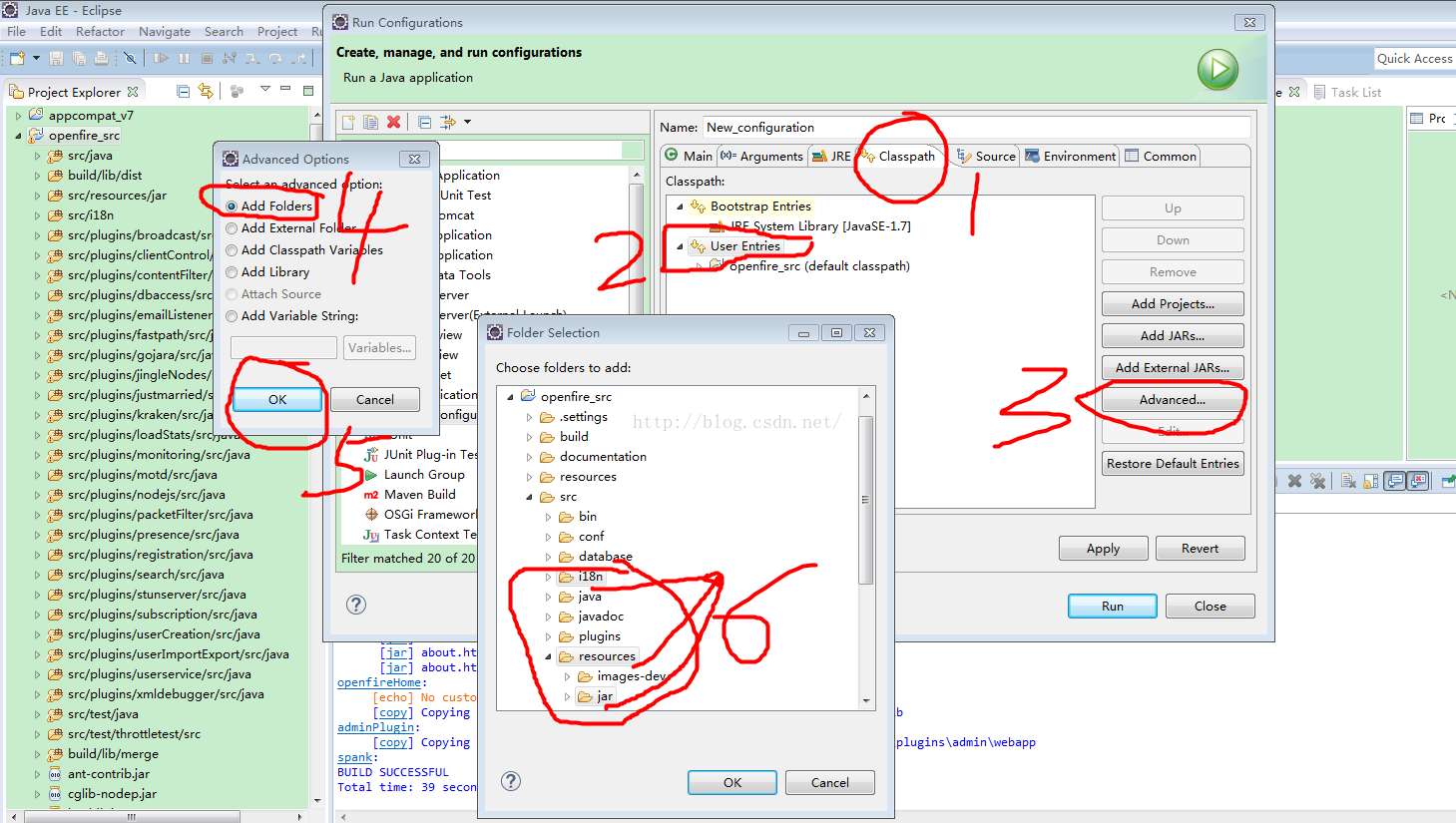Collapse all in Project Explorer
The width and height of the screenshot is (1456, 823).
183,91
